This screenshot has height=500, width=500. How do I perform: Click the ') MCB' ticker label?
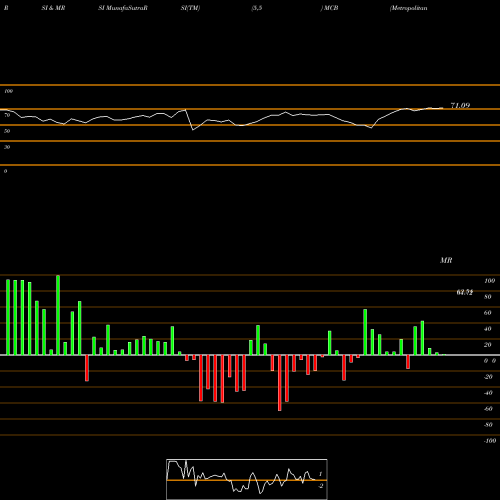tap(329, 8)
